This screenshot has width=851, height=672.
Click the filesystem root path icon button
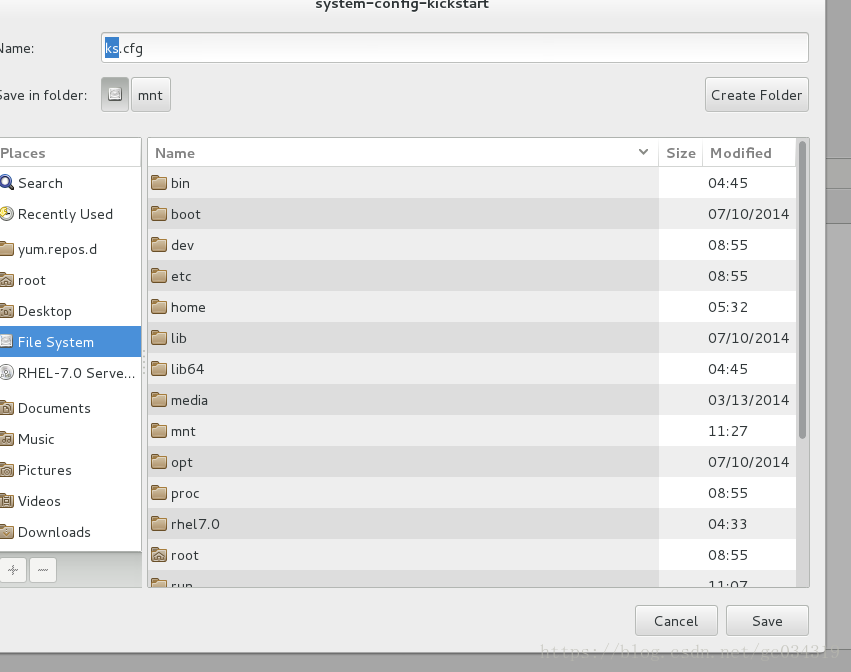click(115, 94)
